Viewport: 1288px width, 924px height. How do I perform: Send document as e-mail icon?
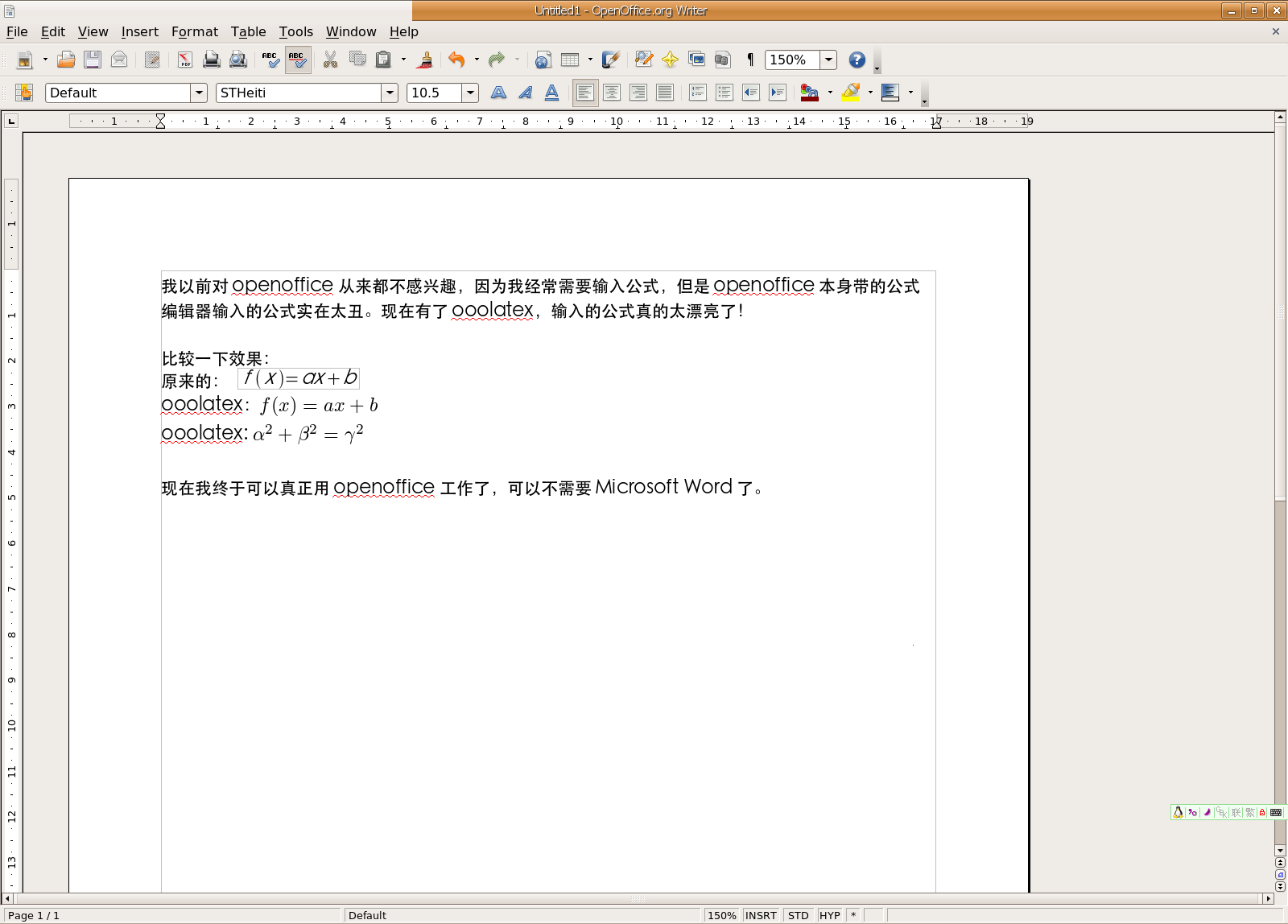point(119,60)
